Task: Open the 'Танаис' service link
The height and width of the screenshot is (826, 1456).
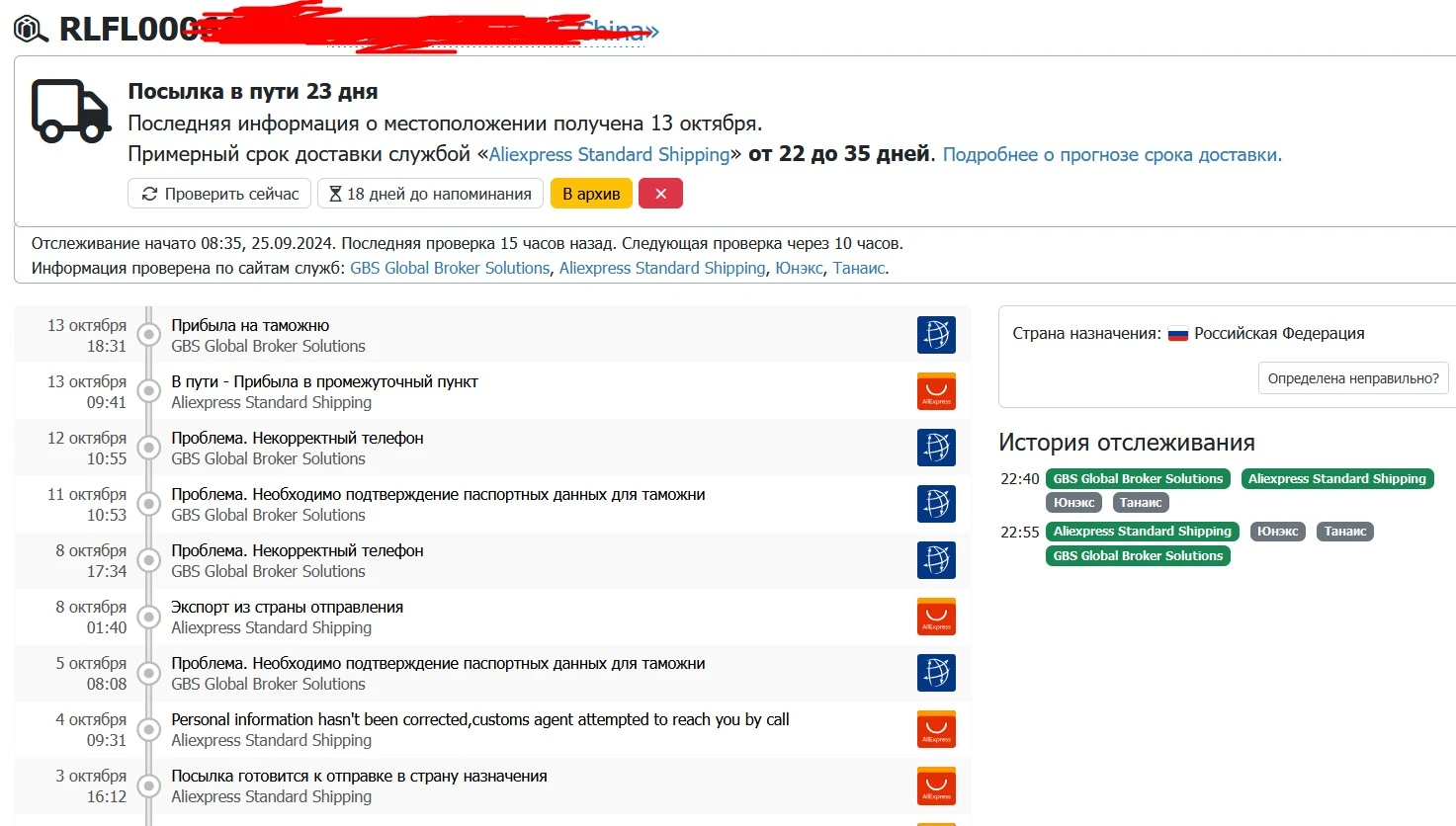Action: [x=859, y=268]
